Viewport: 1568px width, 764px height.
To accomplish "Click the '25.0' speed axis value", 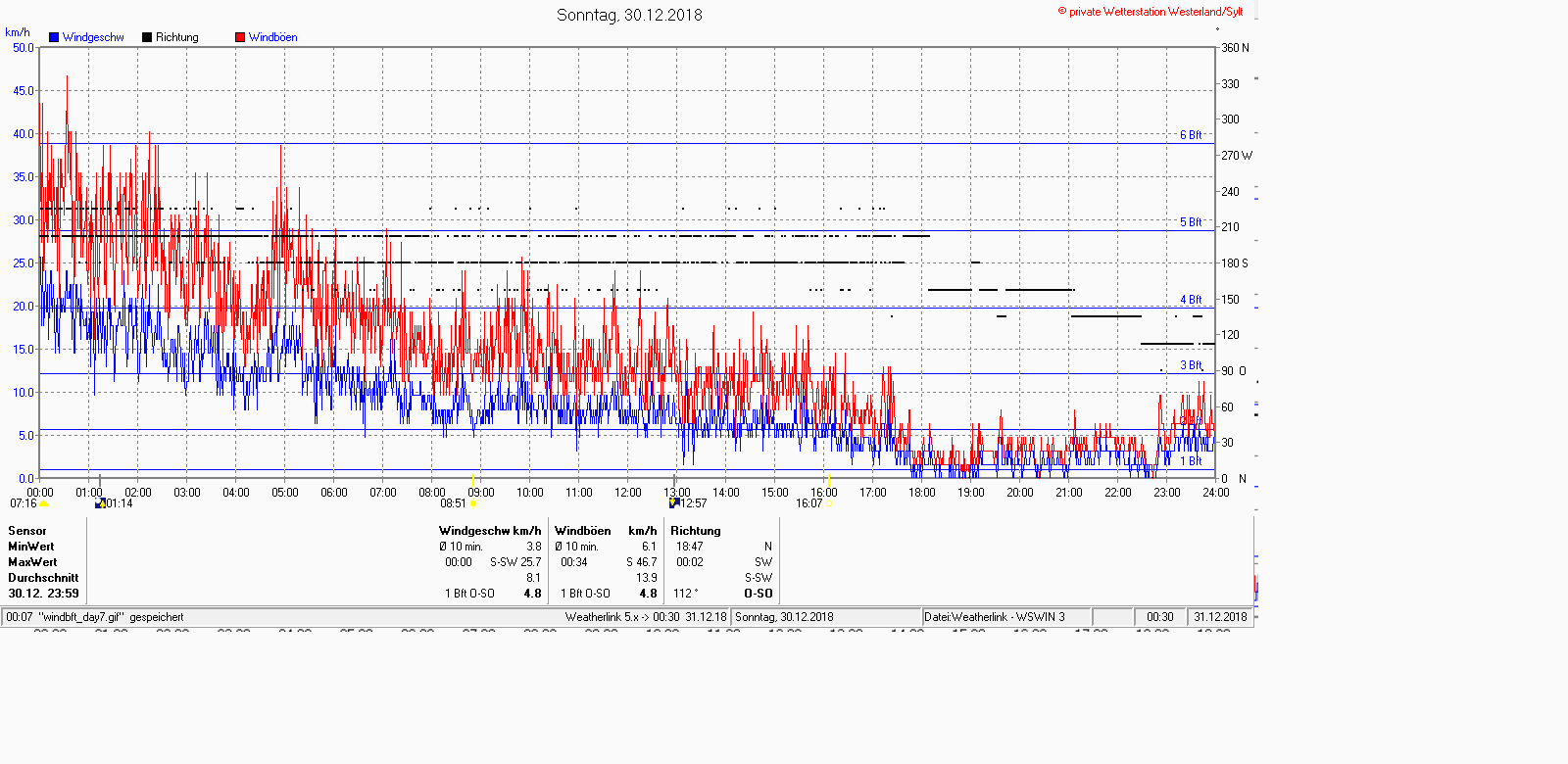I will [x=24, y=263].
